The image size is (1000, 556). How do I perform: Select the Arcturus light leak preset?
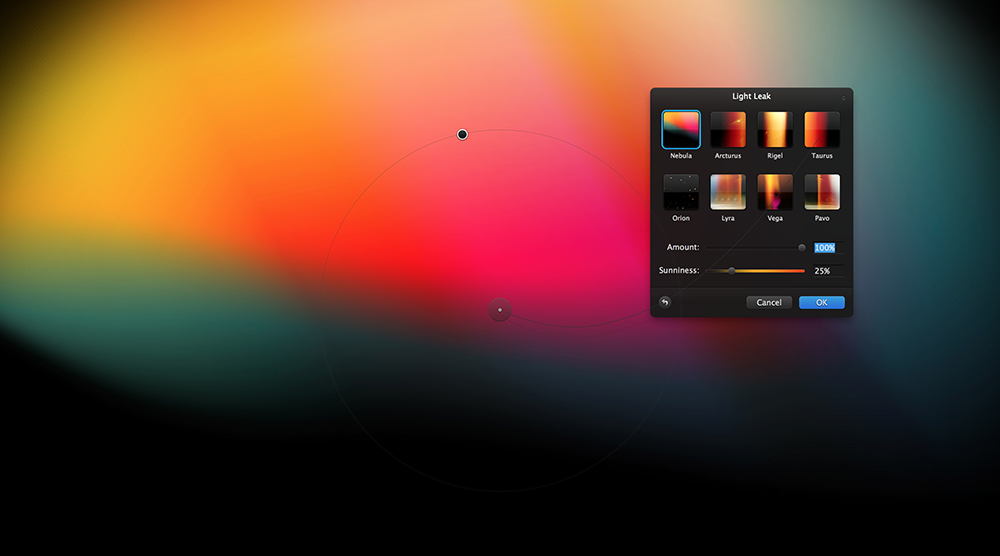(728, 129)
